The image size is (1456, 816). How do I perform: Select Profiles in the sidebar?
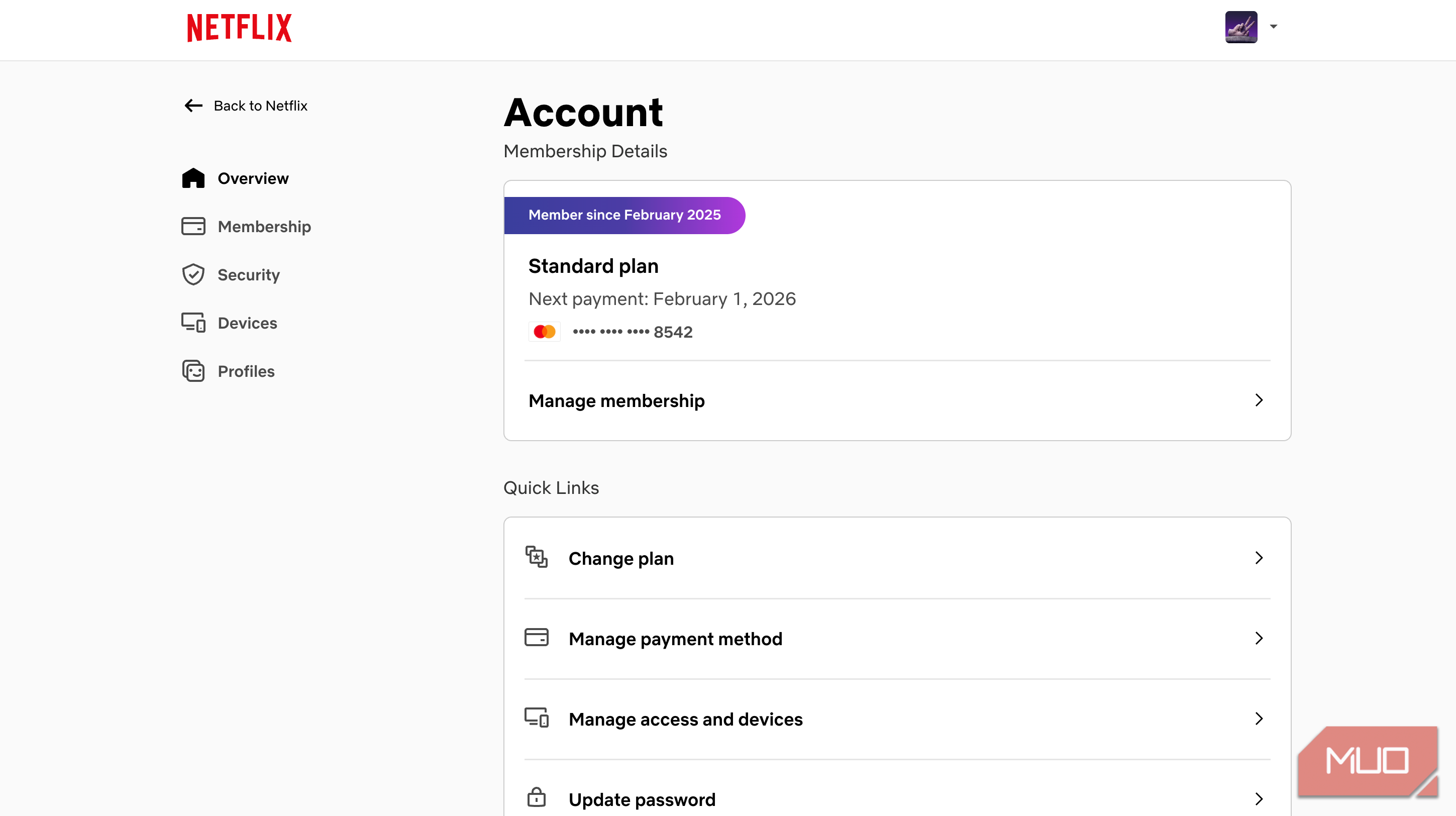coord(246,371)
